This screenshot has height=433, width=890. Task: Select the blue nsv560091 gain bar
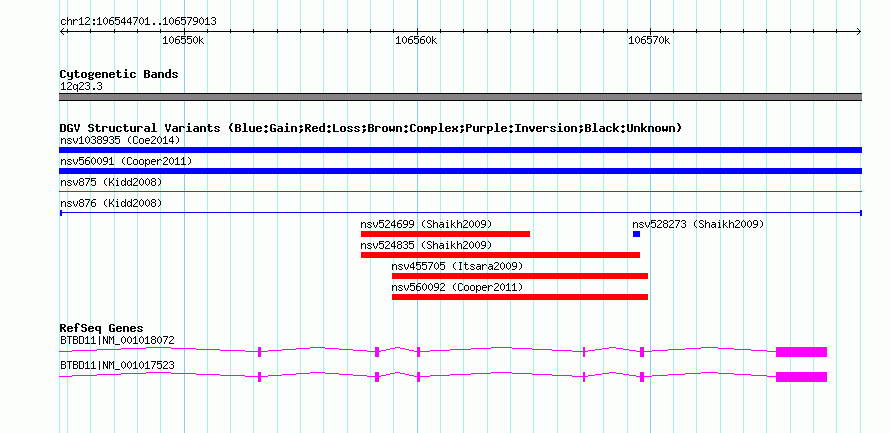460,171
